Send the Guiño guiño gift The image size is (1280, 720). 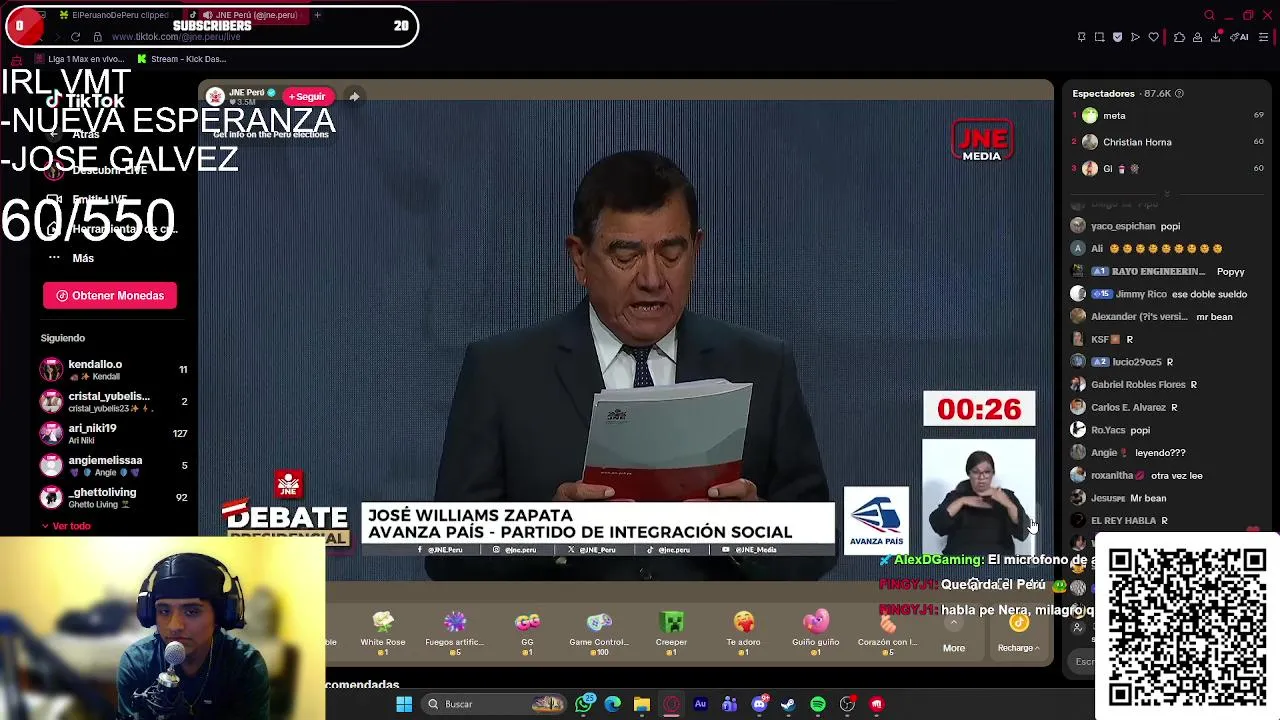click(x=815, y=632)
